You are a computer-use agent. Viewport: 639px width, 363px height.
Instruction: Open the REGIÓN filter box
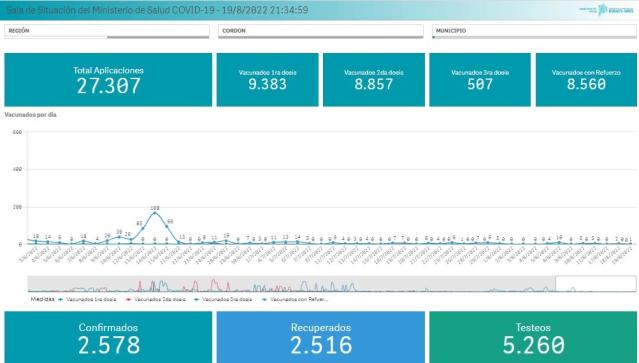point(107,31)
